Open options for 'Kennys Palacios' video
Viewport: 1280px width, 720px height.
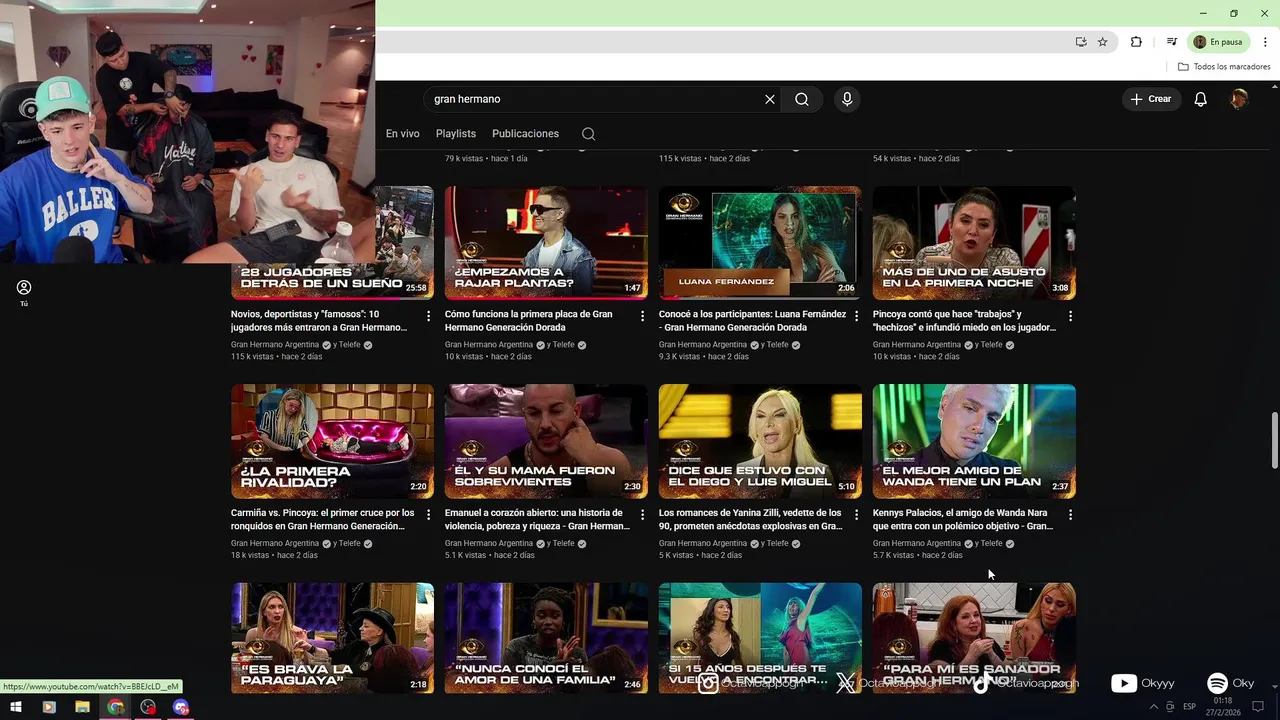pos(1071,515)
